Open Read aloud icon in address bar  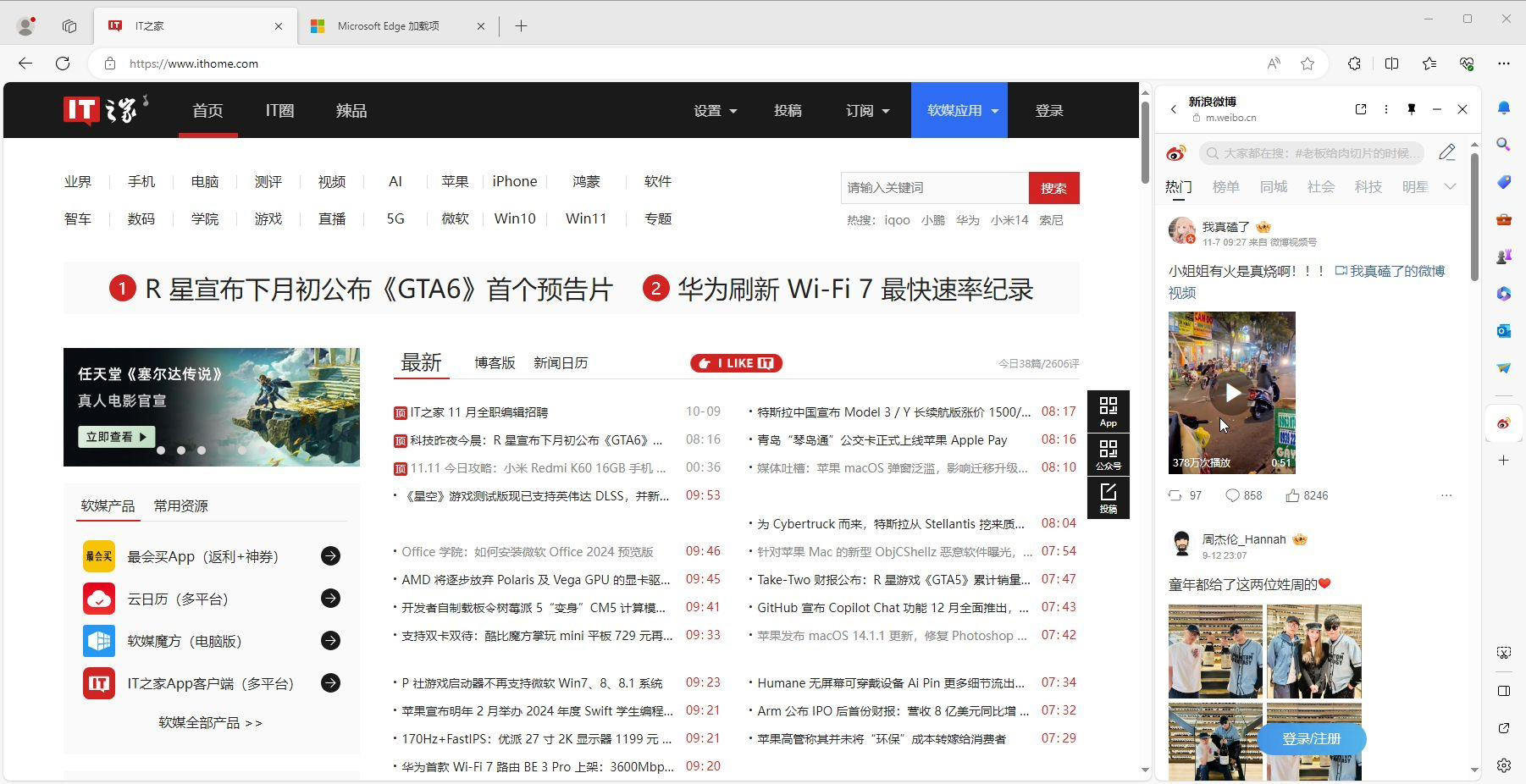(1274, 63)
